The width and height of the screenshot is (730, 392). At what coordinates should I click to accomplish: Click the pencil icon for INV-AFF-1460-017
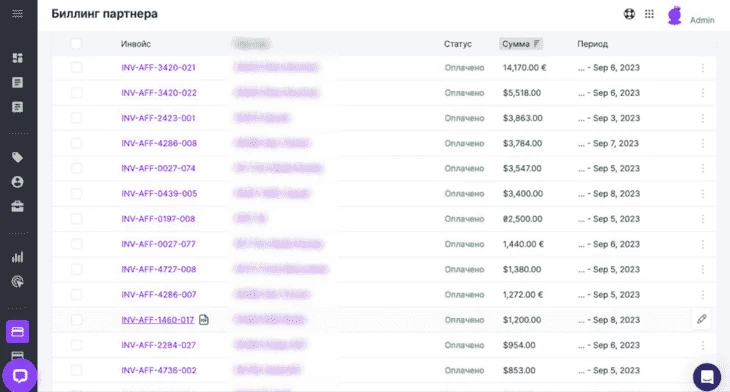coord(702,319)
